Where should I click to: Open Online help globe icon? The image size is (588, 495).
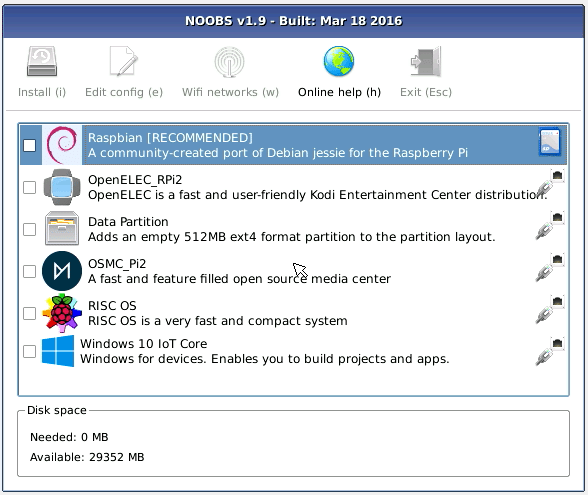[339, 61]
